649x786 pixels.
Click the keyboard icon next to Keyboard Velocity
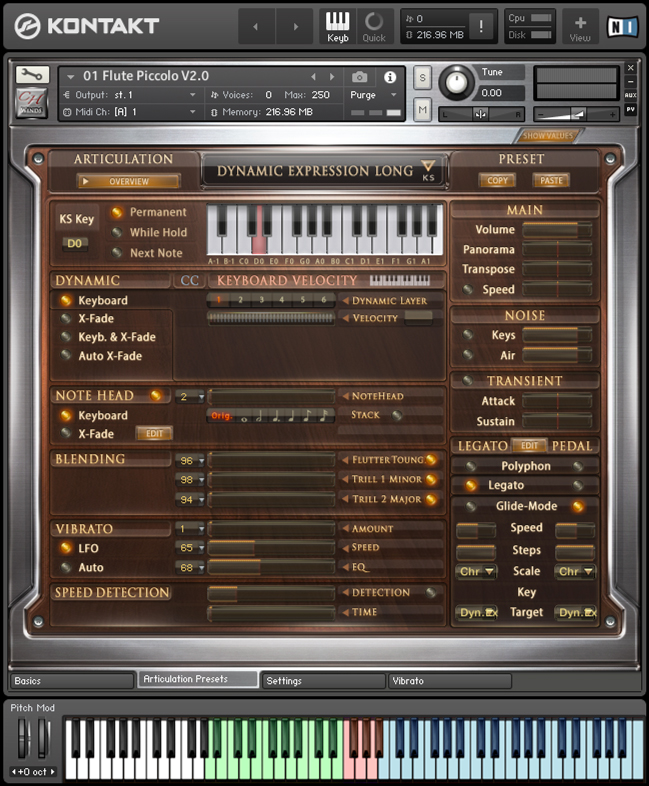pyautogui.click(x=399, y=280)
